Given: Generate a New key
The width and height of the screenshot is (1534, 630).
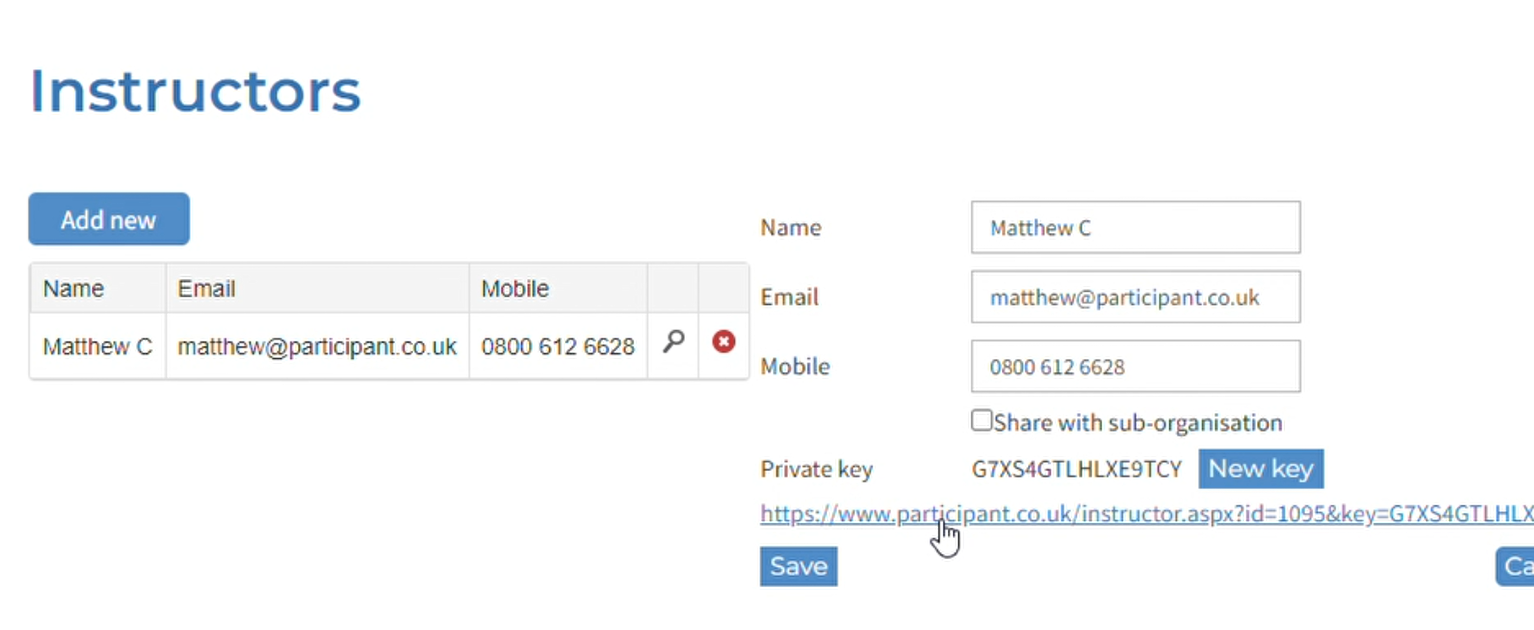Looking at the screenshot, I should tap(1261, 469).
